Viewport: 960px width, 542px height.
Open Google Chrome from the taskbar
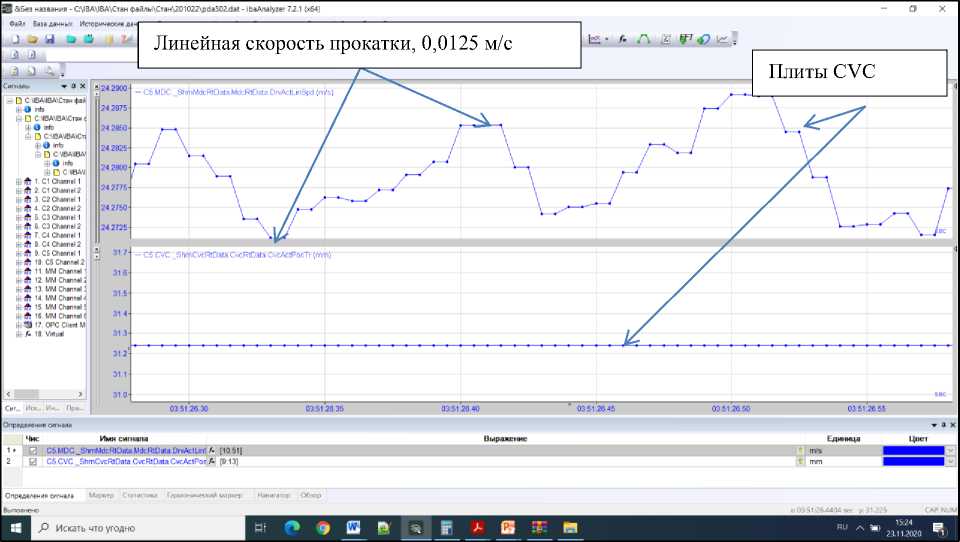coord(323,527)
